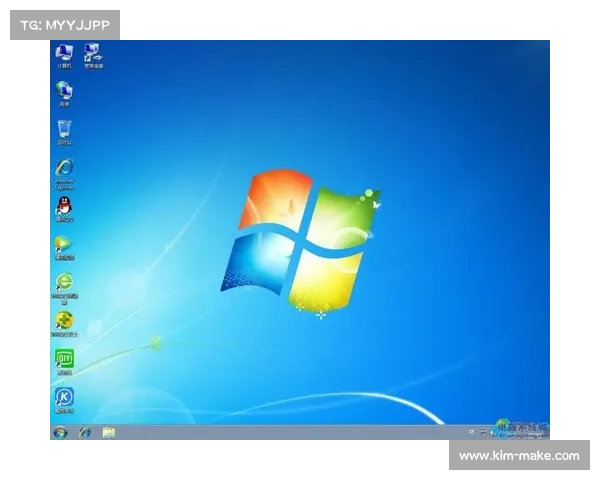Select the iQIYI green desktop shortcut
This screenshot has height=480, width=600.
[64, 362]
